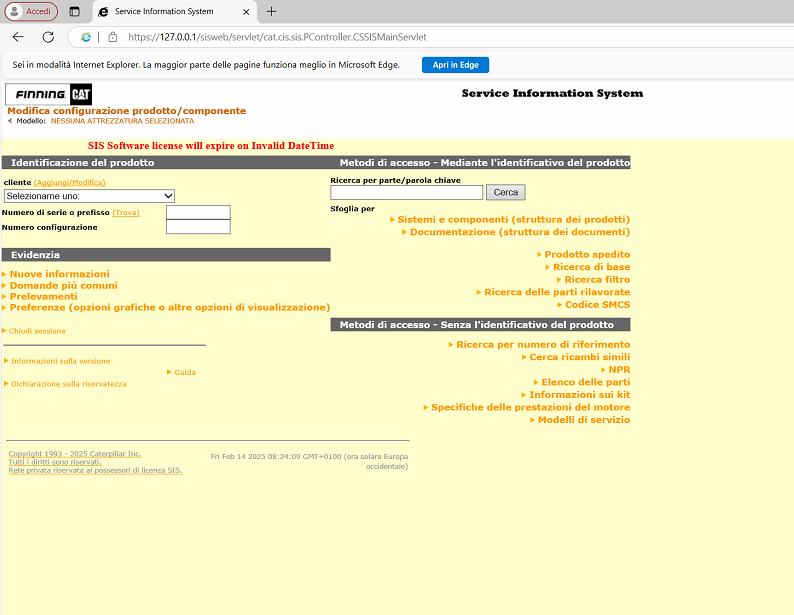Focus the part/keyword search field
This screenshot has width=794, height=615.
click(406, 192)
